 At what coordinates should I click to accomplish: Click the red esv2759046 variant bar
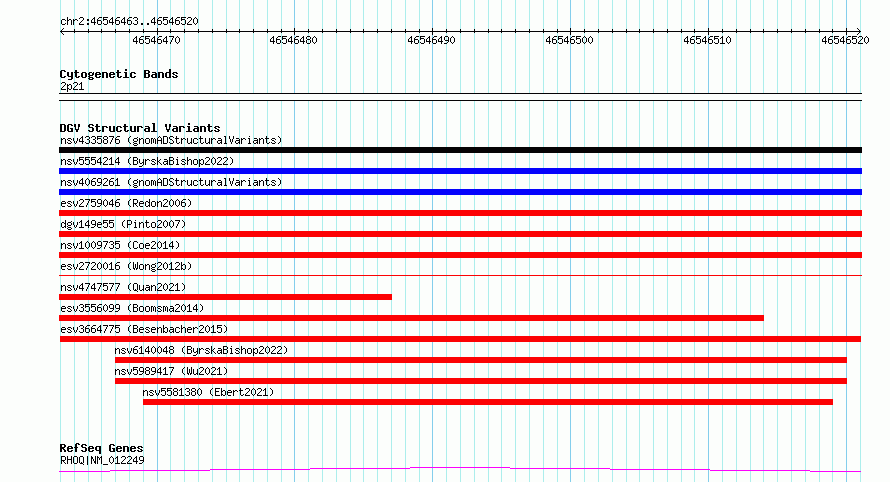pyautogui.click(x=460, y=213)
